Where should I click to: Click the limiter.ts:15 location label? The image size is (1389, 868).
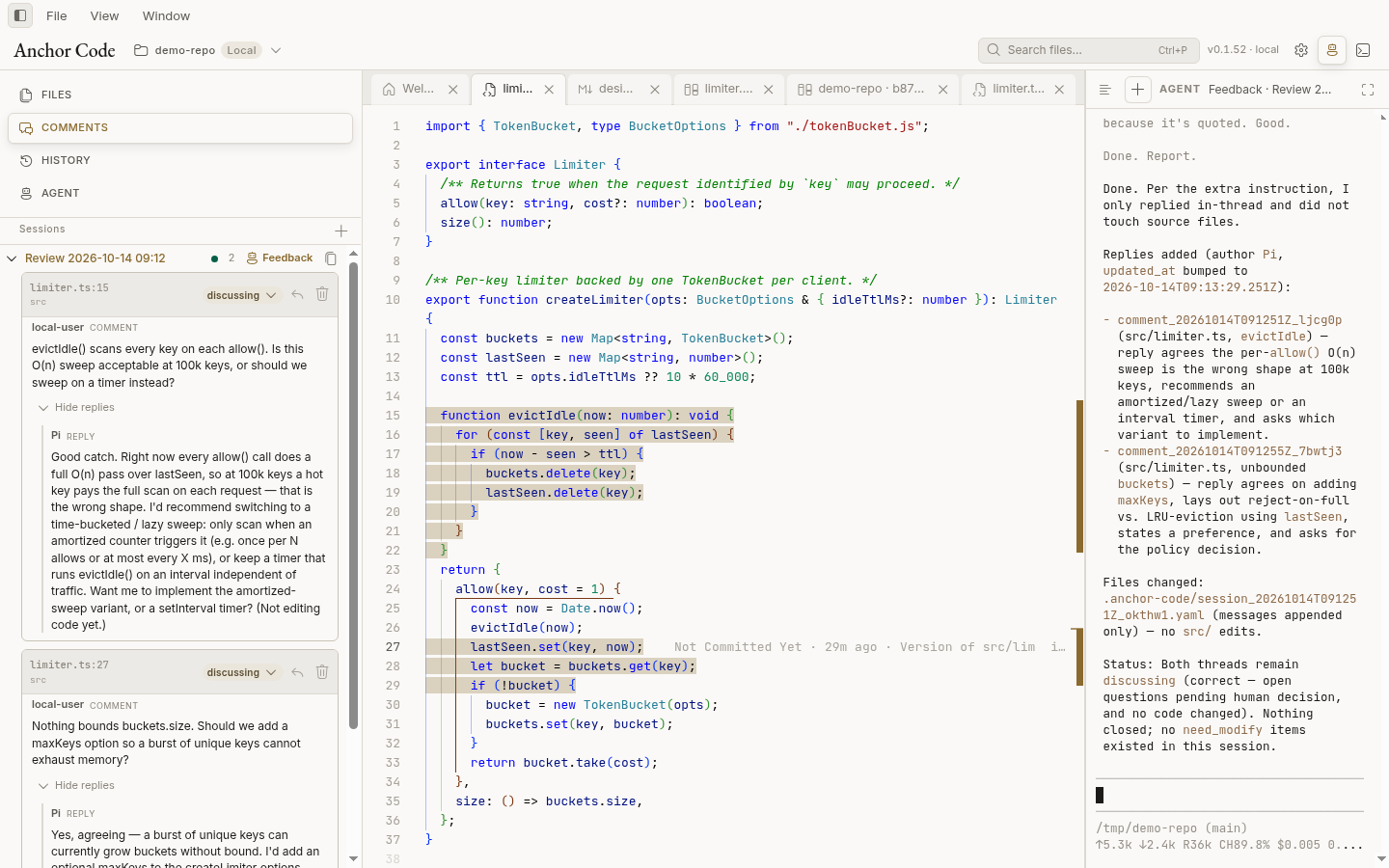69,287
